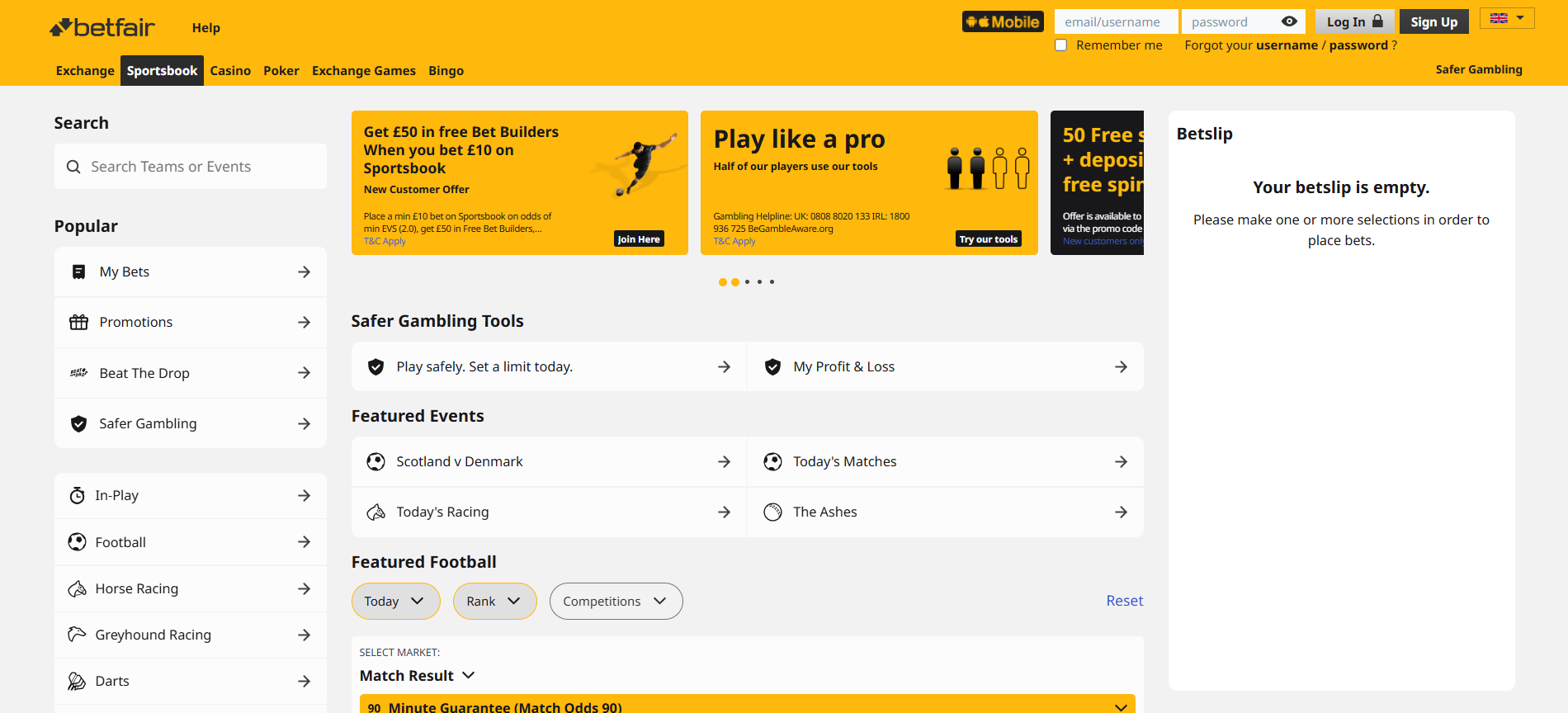The height and width of the screenshot is (713, 1568).
Task: Select the third carousel pagination dot
Action: coord(748,282)
